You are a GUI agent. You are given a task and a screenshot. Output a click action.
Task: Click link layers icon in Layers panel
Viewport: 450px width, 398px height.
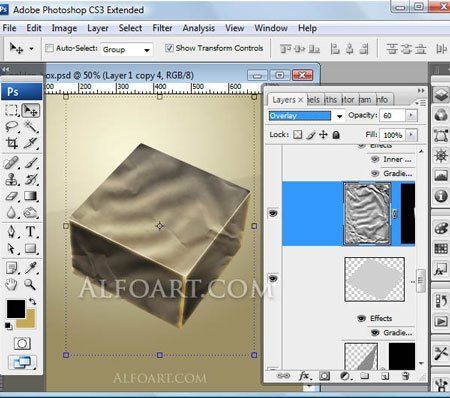pyautogui.click(x=283, y=376)
